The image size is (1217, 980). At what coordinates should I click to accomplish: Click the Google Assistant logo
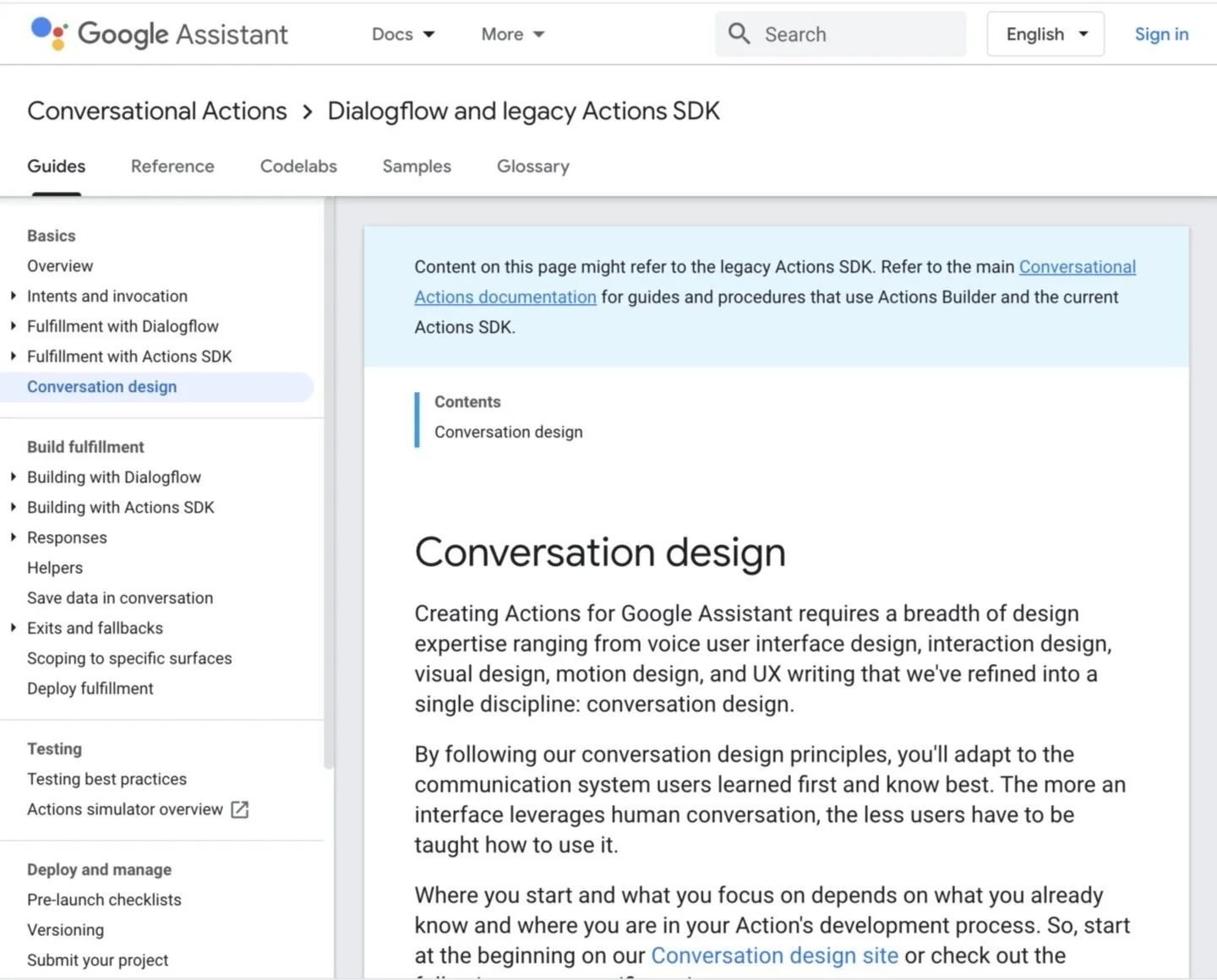159,34
